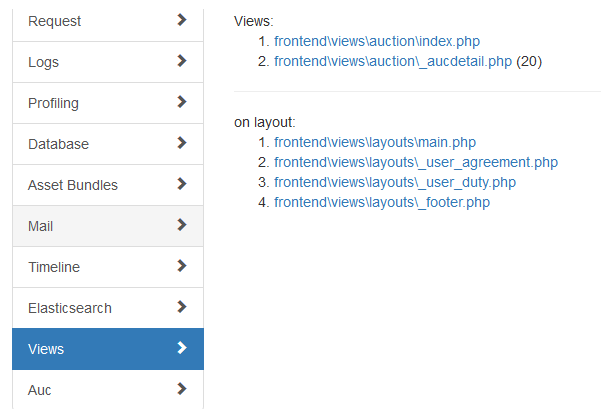Click the chevron arrow in Mail row
601x409 pixels.
click(181, 225)
